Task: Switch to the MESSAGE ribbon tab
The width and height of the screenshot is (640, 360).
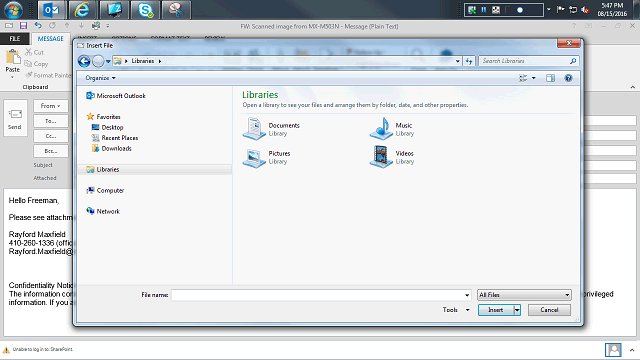Action: pyautogui.click(x=51, y=39)
